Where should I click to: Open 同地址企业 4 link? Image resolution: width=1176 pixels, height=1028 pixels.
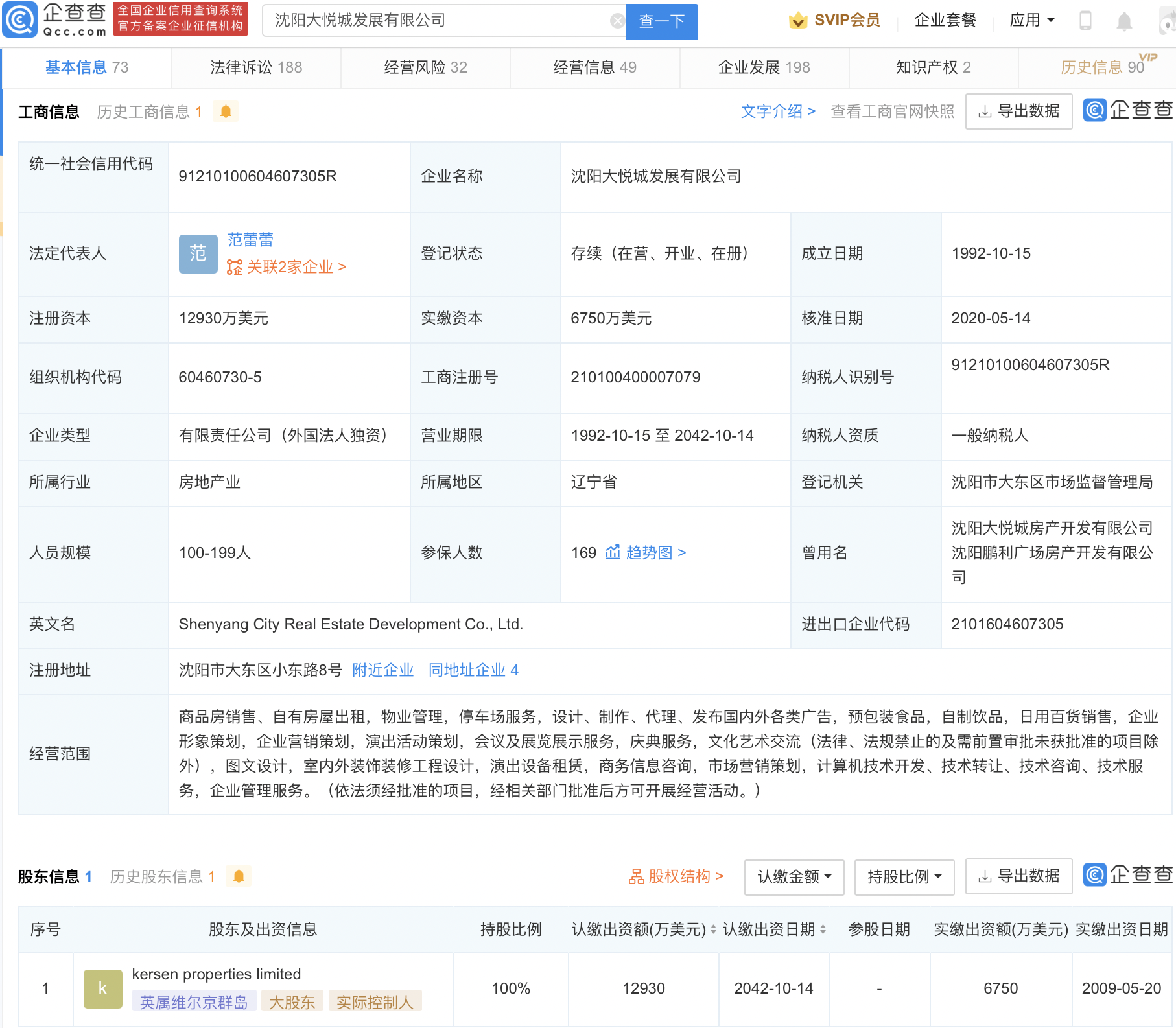[473, 670]
